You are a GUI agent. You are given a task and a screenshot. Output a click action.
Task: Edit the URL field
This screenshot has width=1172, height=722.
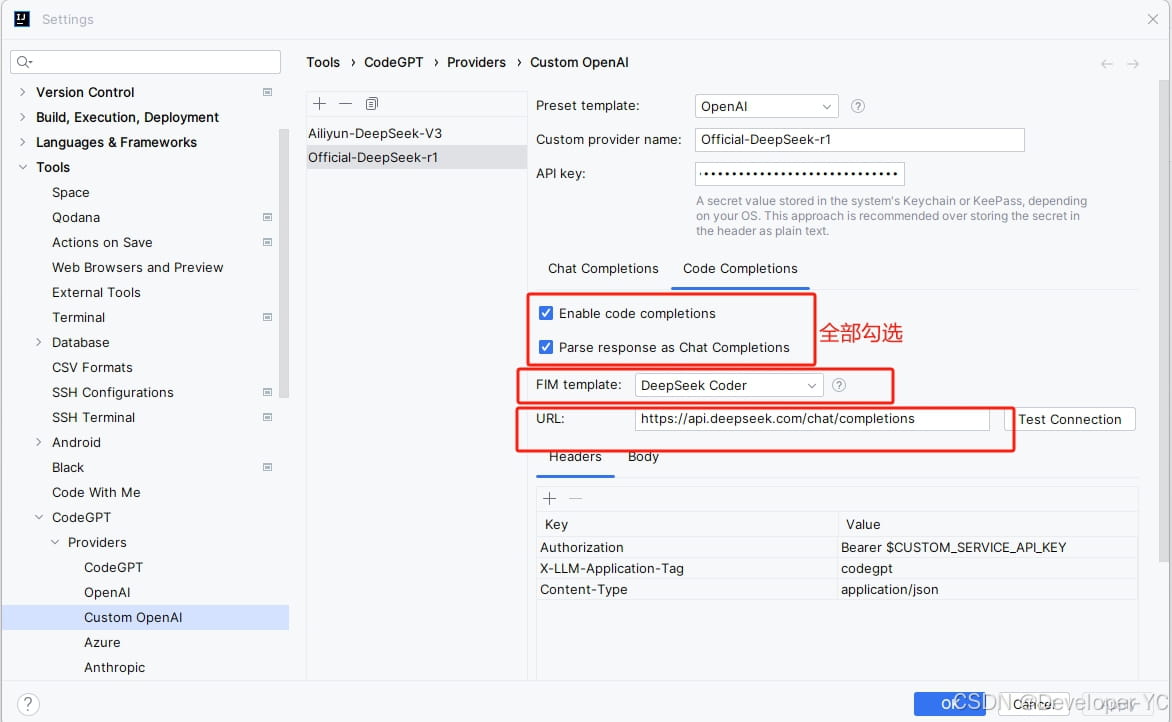[x=812, y=419]
